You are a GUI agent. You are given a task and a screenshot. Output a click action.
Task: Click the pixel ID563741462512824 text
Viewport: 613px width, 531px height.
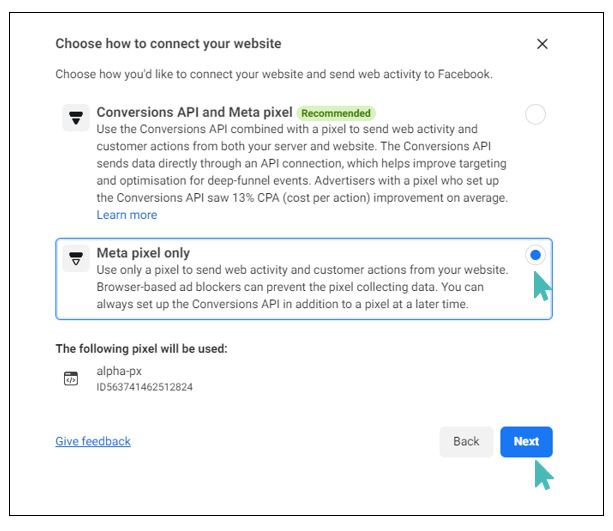[x=145, y=387]
